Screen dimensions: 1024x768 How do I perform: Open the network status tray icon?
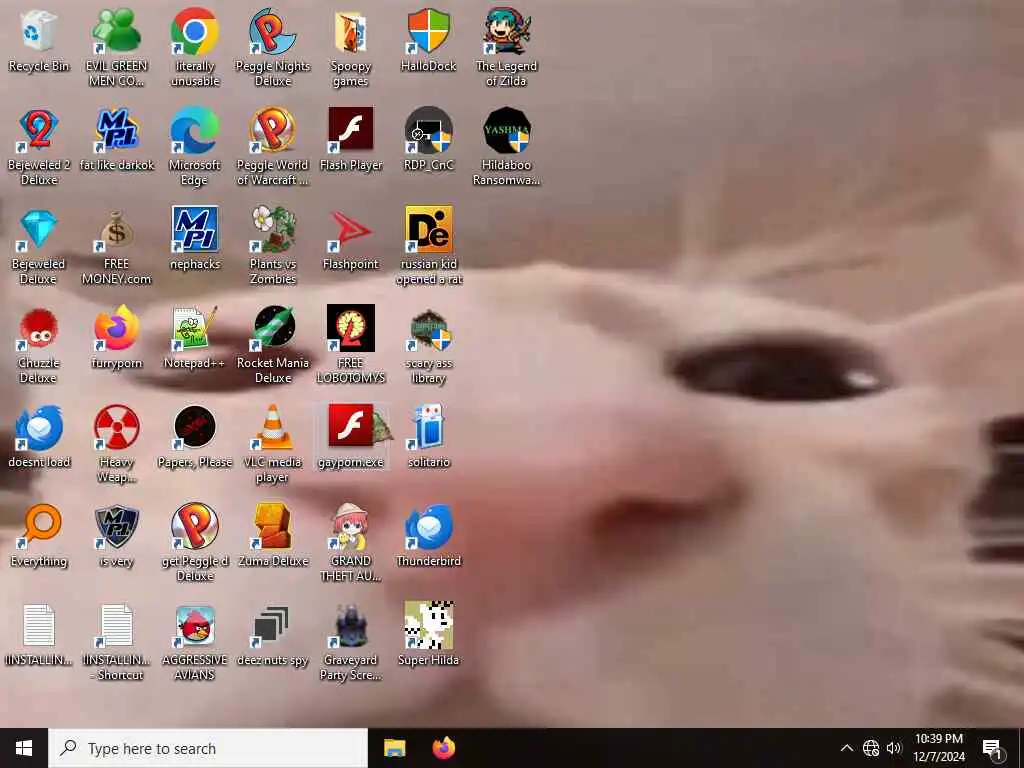coord(871,748)
